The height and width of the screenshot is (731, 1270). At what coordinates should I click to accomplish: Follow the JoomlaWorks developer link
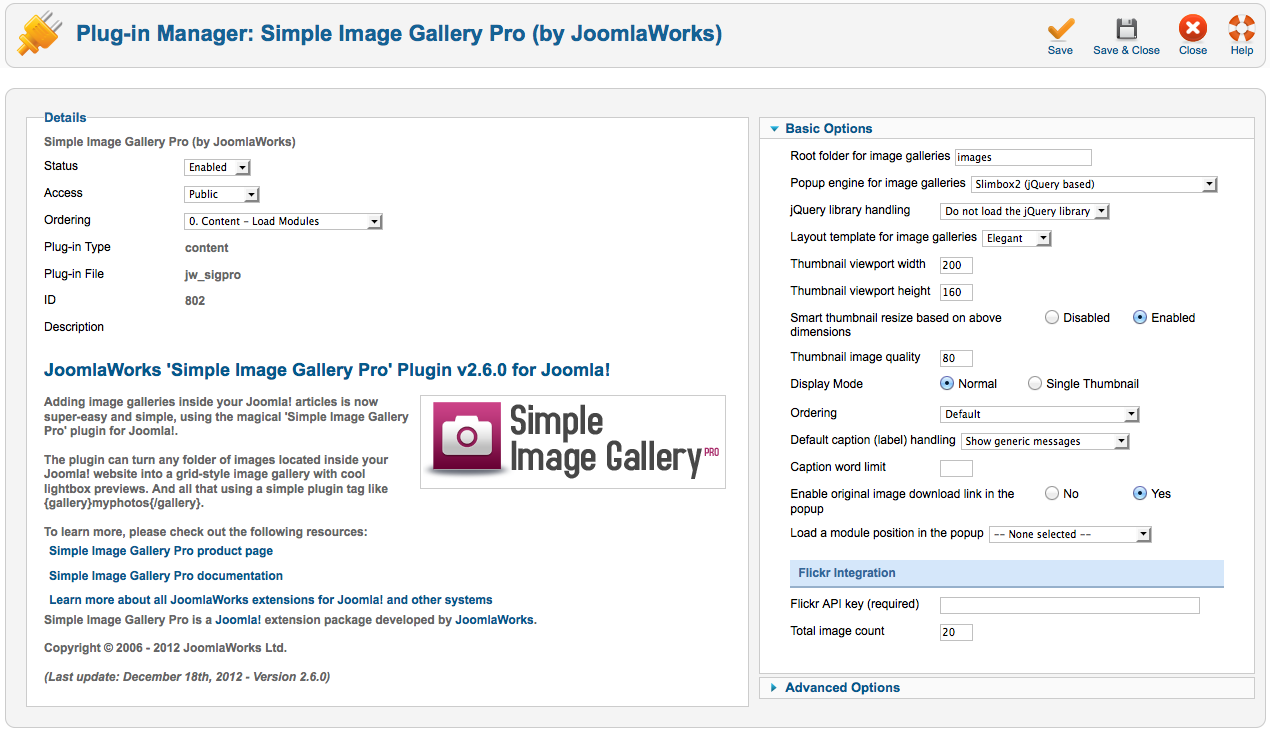point(494,620)
